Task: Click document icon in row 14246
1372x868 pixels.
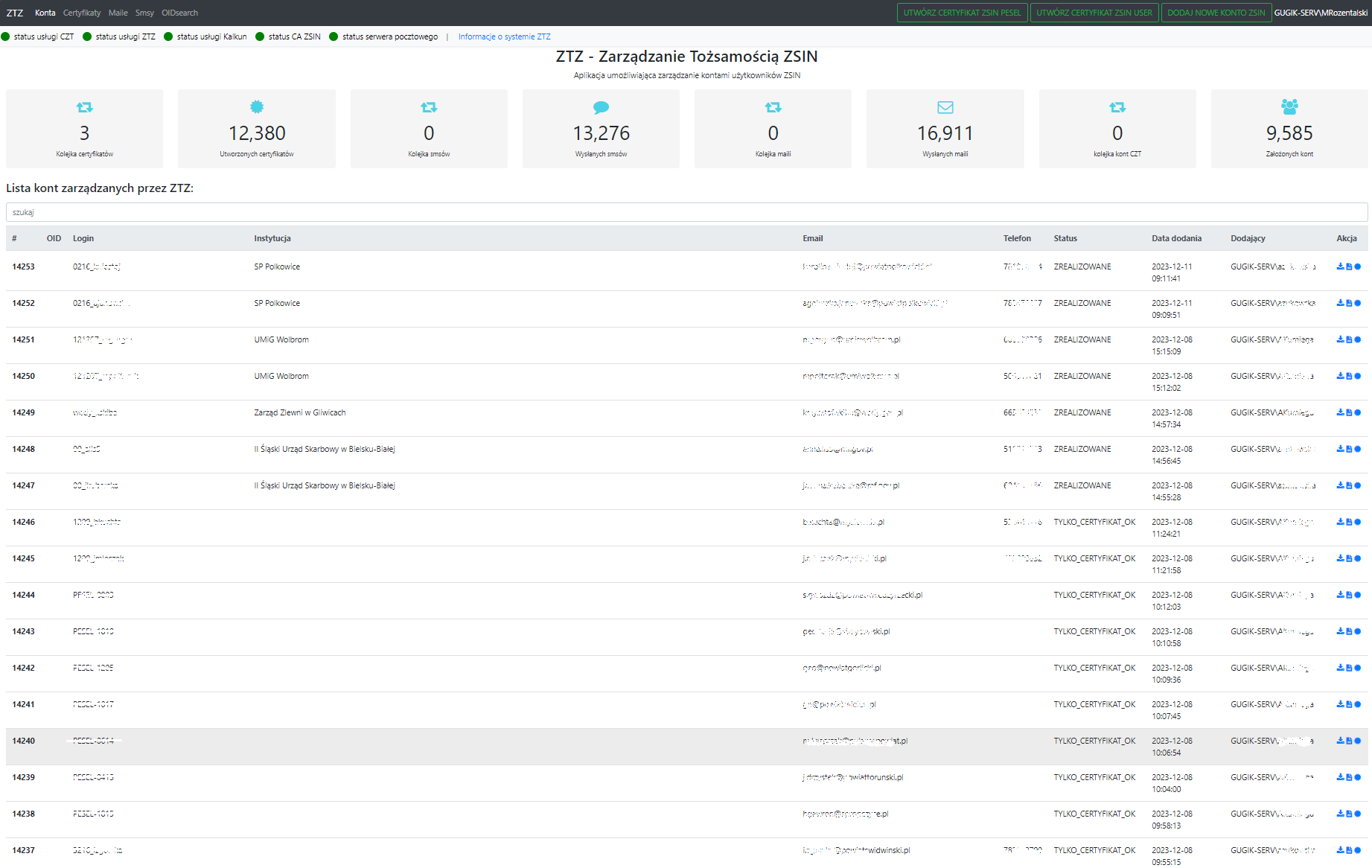Action: [1349, 522]
